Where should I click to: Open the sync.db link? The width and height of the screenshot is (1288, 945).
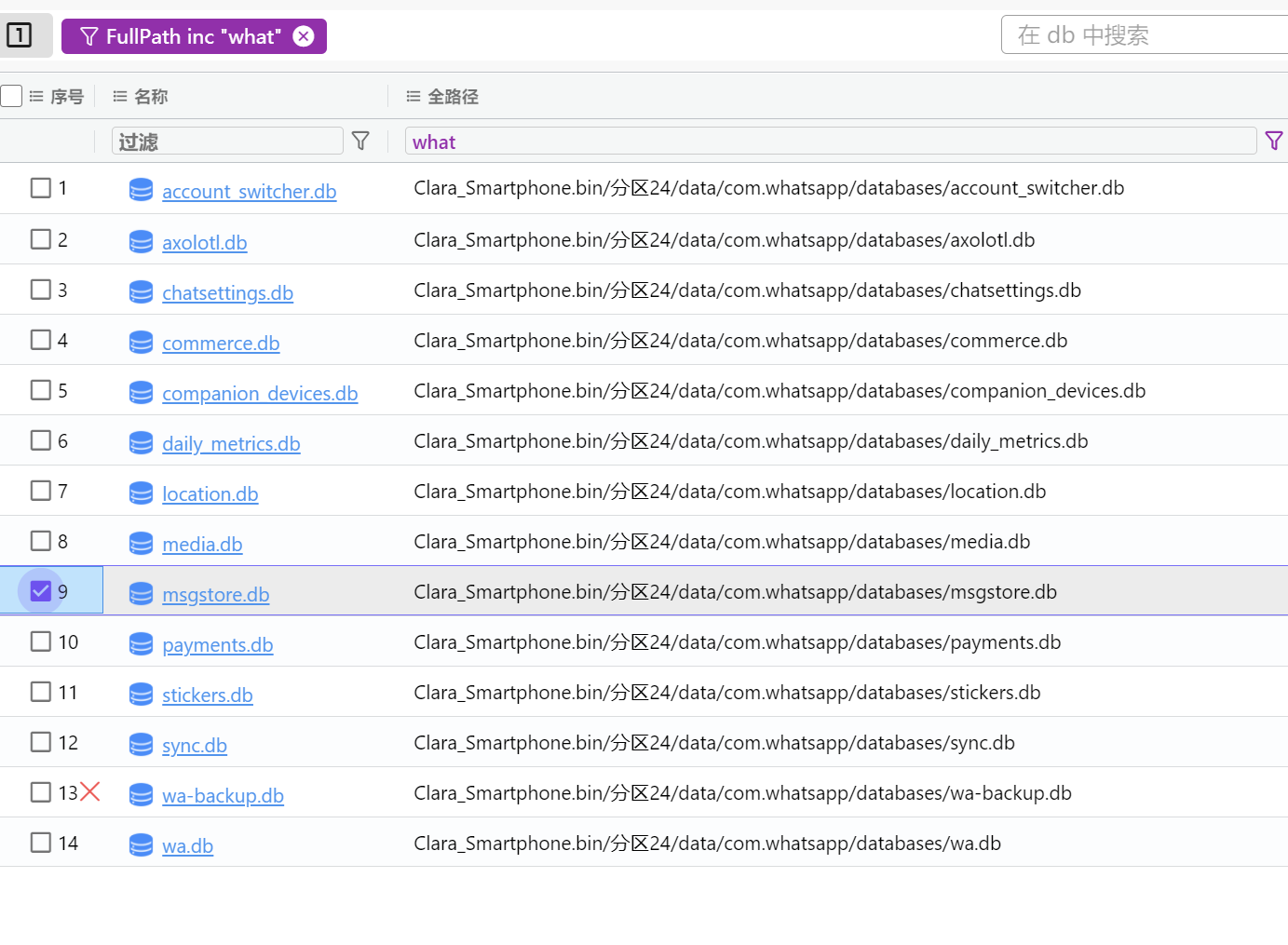tap(194, 745)
